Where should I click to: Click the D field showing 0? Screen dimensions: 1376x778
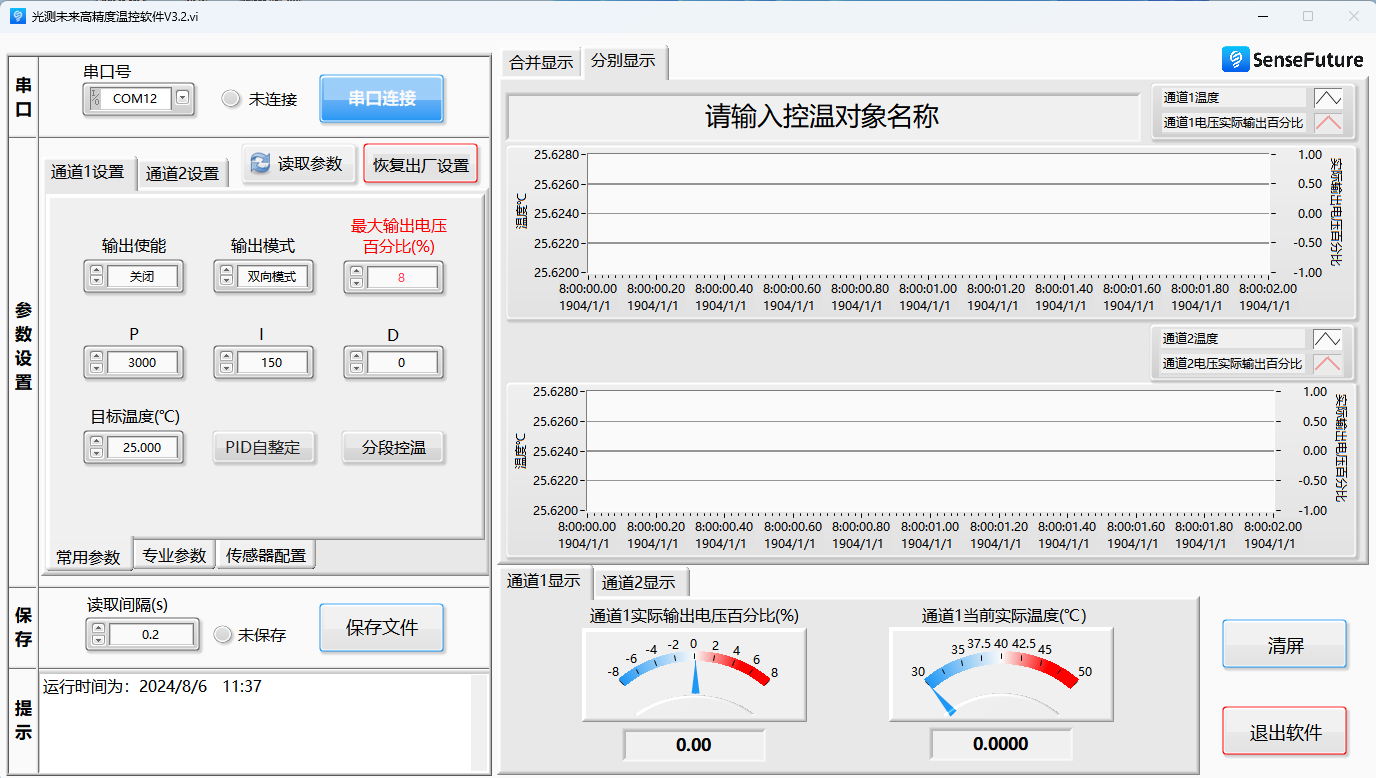(401, 363)
